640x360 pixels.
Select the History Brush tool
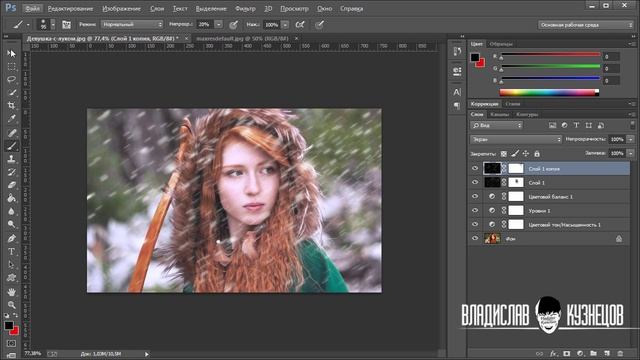click(11, 172)
